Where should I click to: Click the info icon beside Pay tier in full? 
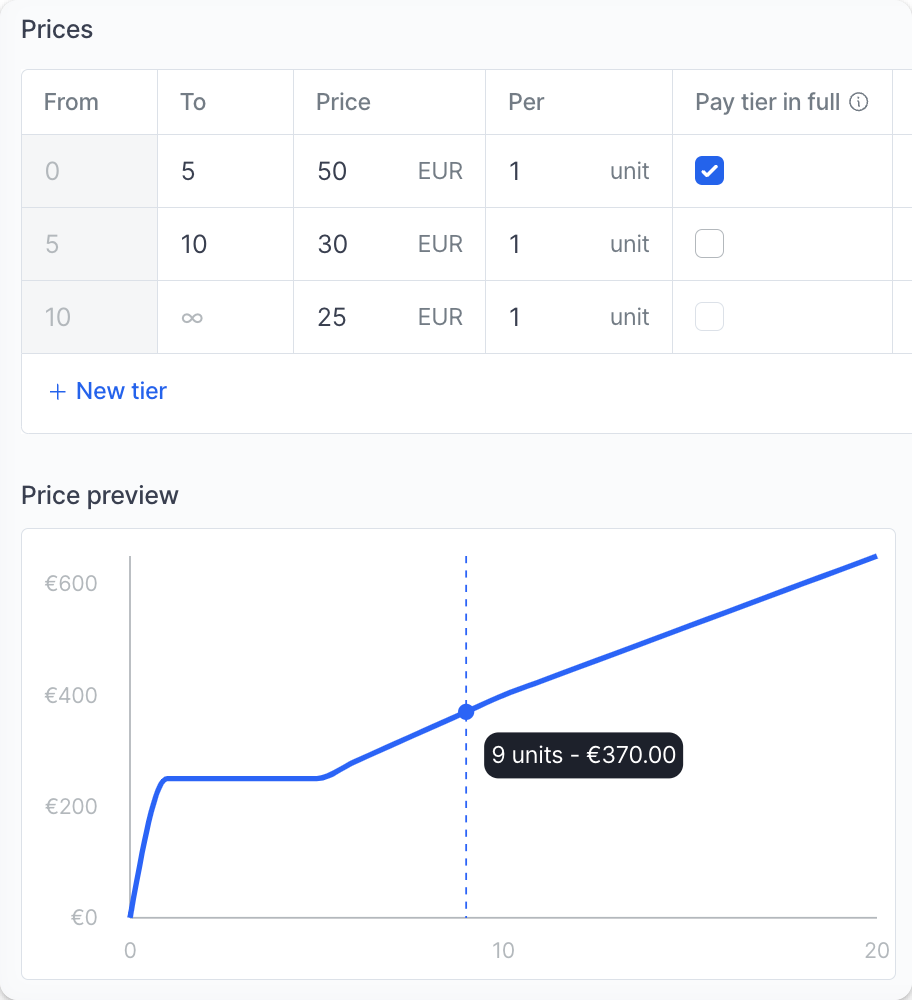point(858,102)
